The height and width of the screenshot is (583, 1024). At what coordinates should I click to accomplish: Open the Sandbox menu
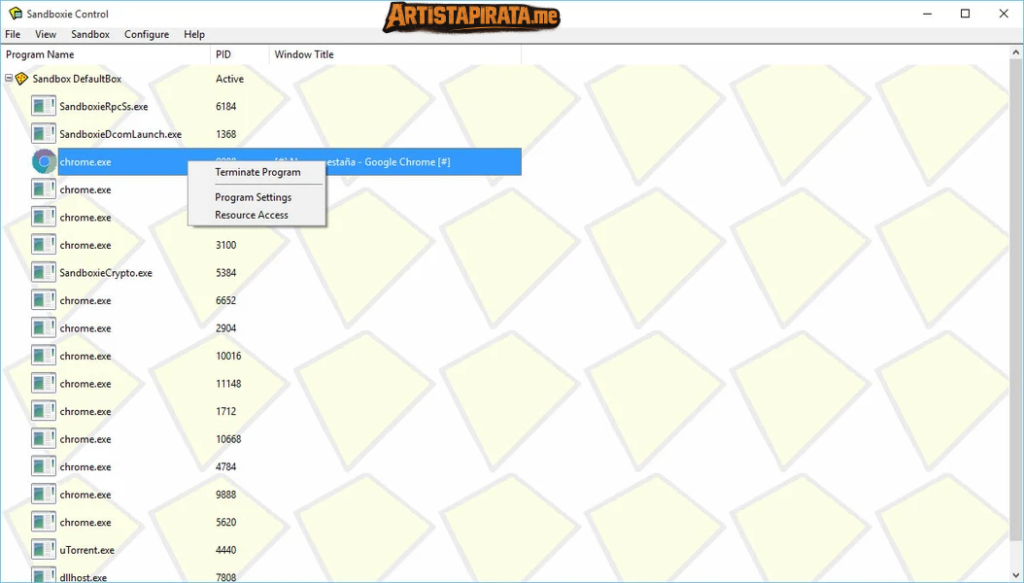tap(90, 34)
